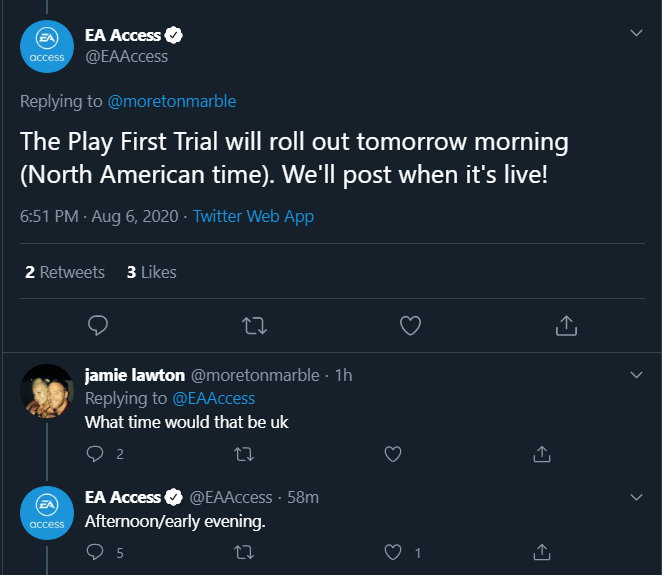Viewport: 662px width, 575px height.
Task: Like the main EA Access tweet
Action: tap(410, 325)
